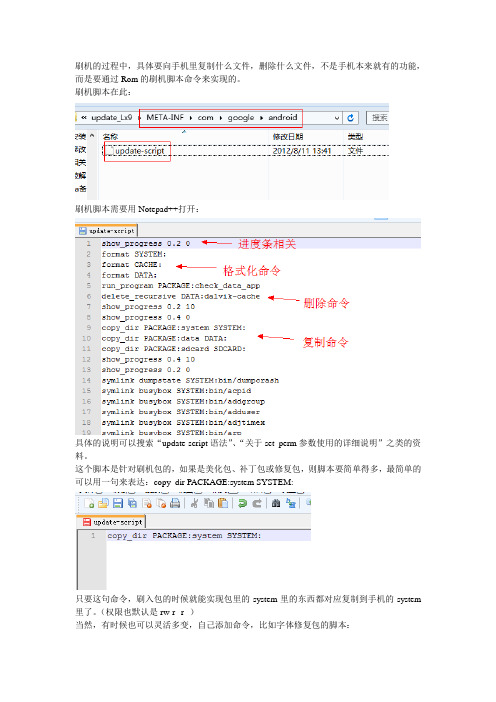496x702 pixels.
Task: Open the breadcrumb arrow after META-INF
Action: coord(191,118)
